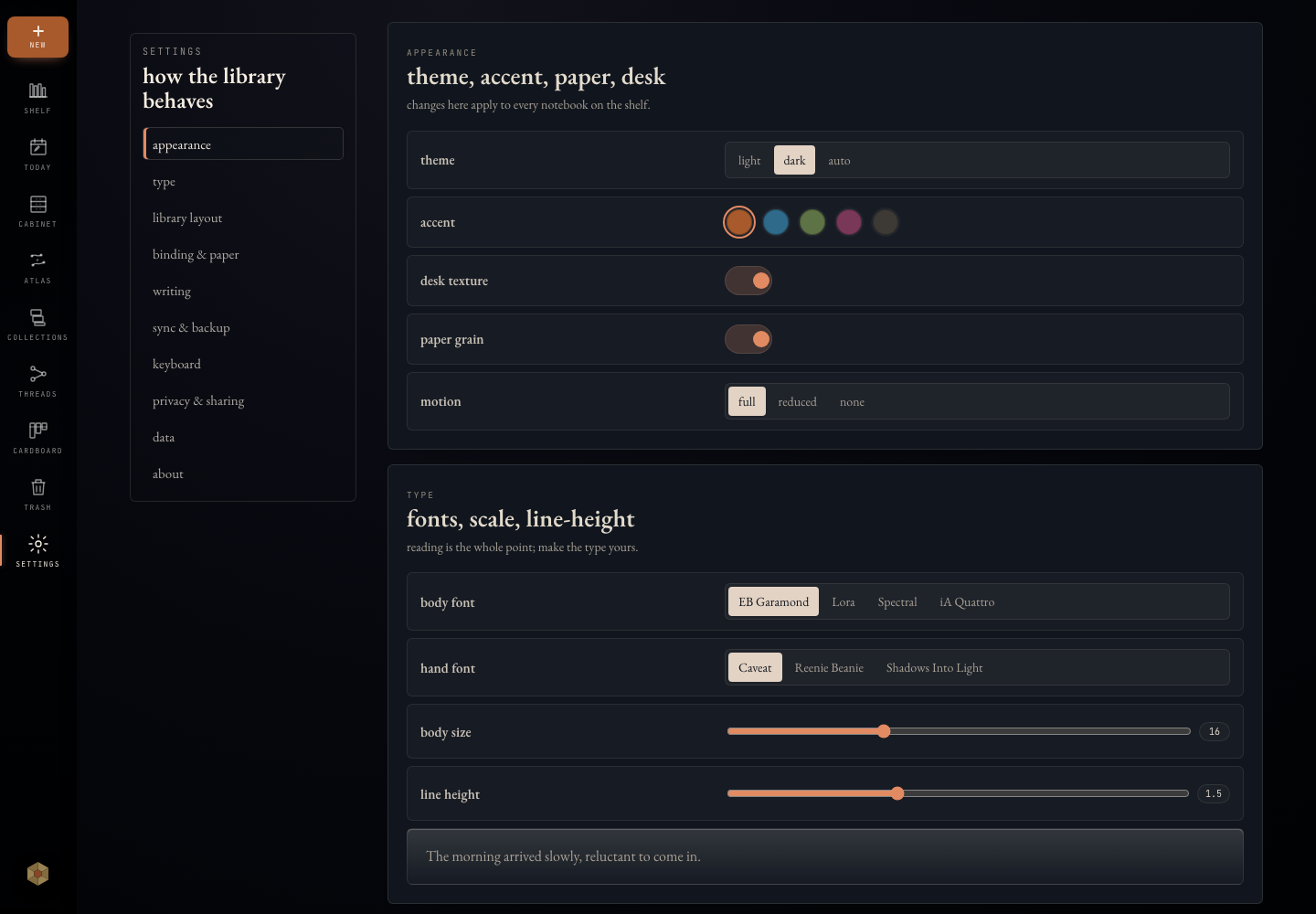Click the body size value 16
Image resolution: width=1316 pixels, height=914 pixels.
click(x=1215, y=731)
